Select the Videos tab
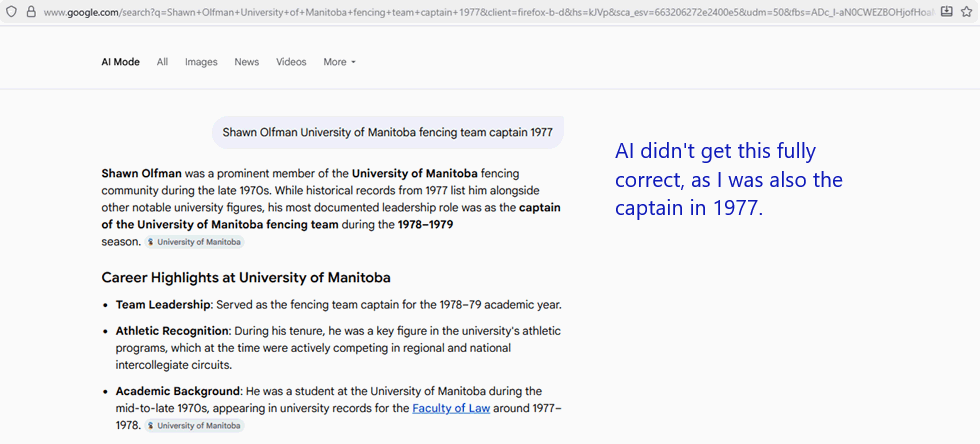The width and height of the screenshot is (980, 444). point(291,62)
